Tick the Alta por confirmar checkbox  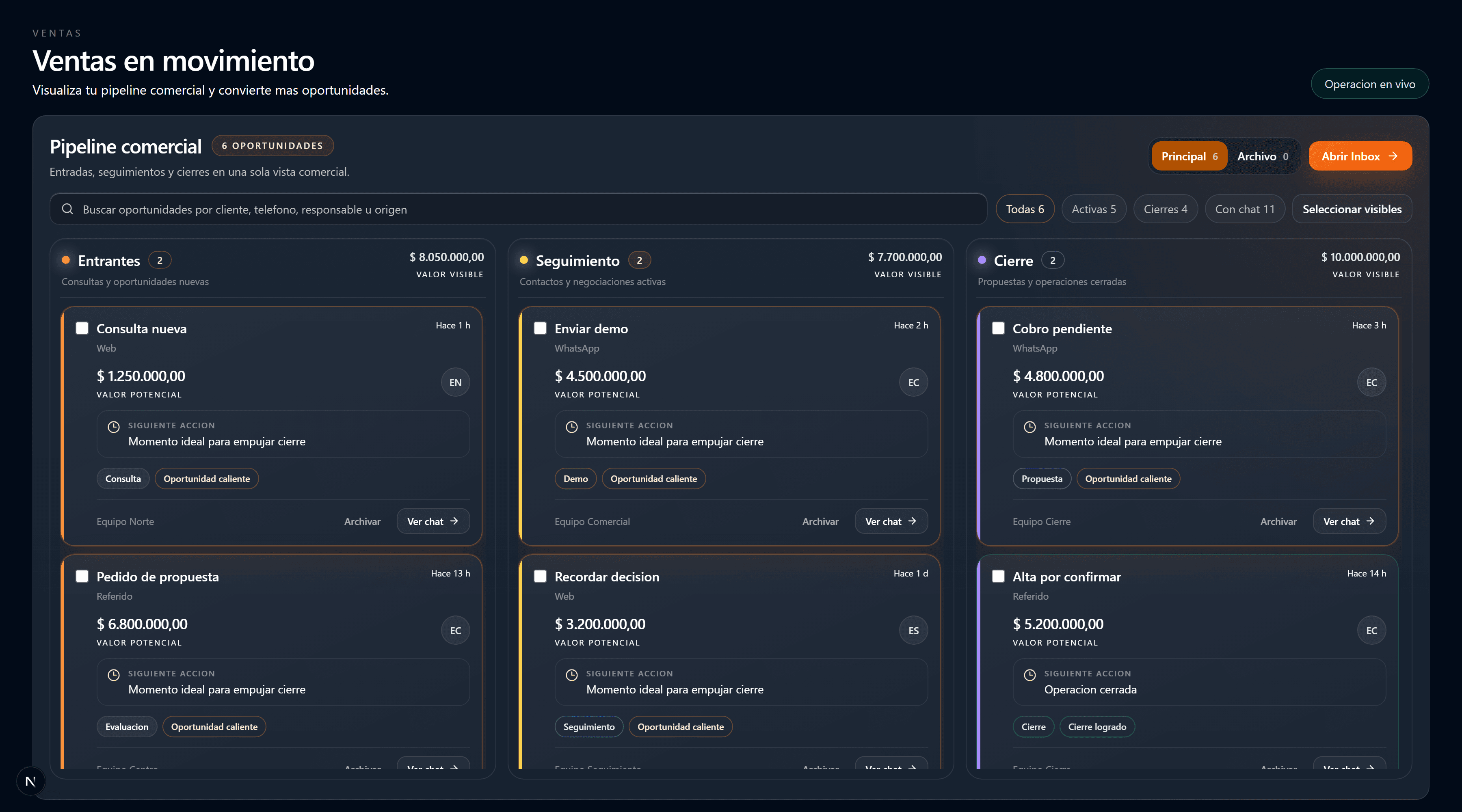point(998,576)
